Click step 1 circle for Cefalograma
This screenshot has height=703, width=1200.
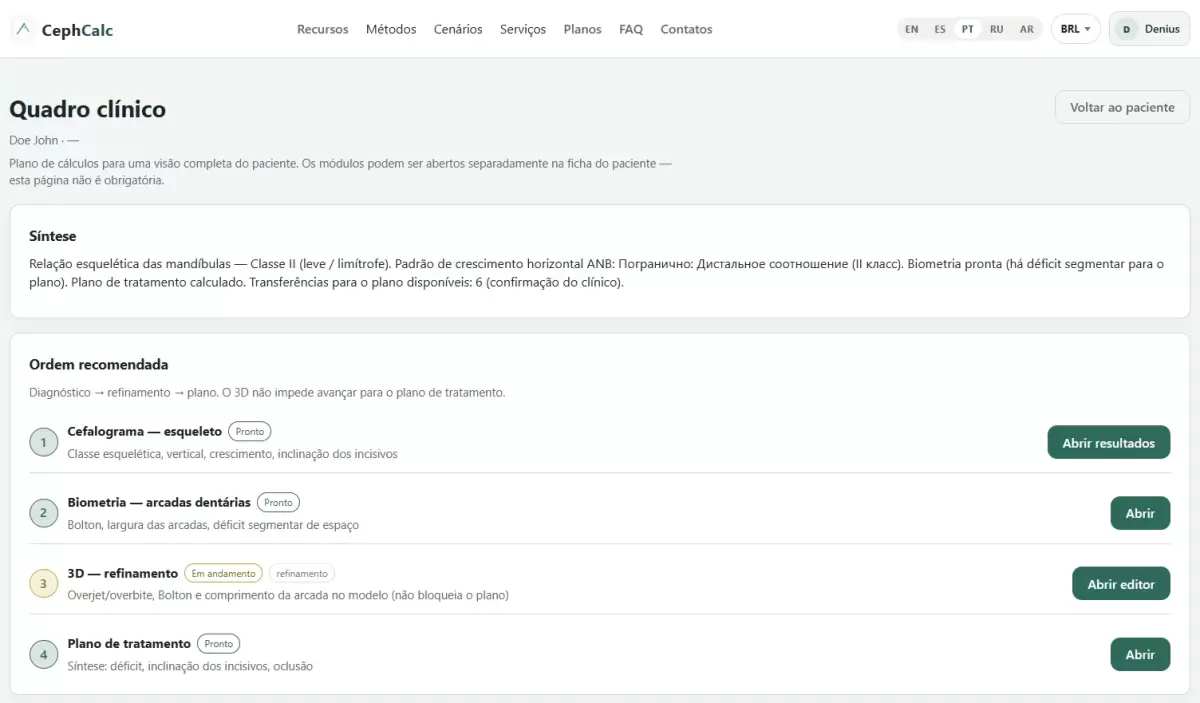43,442
